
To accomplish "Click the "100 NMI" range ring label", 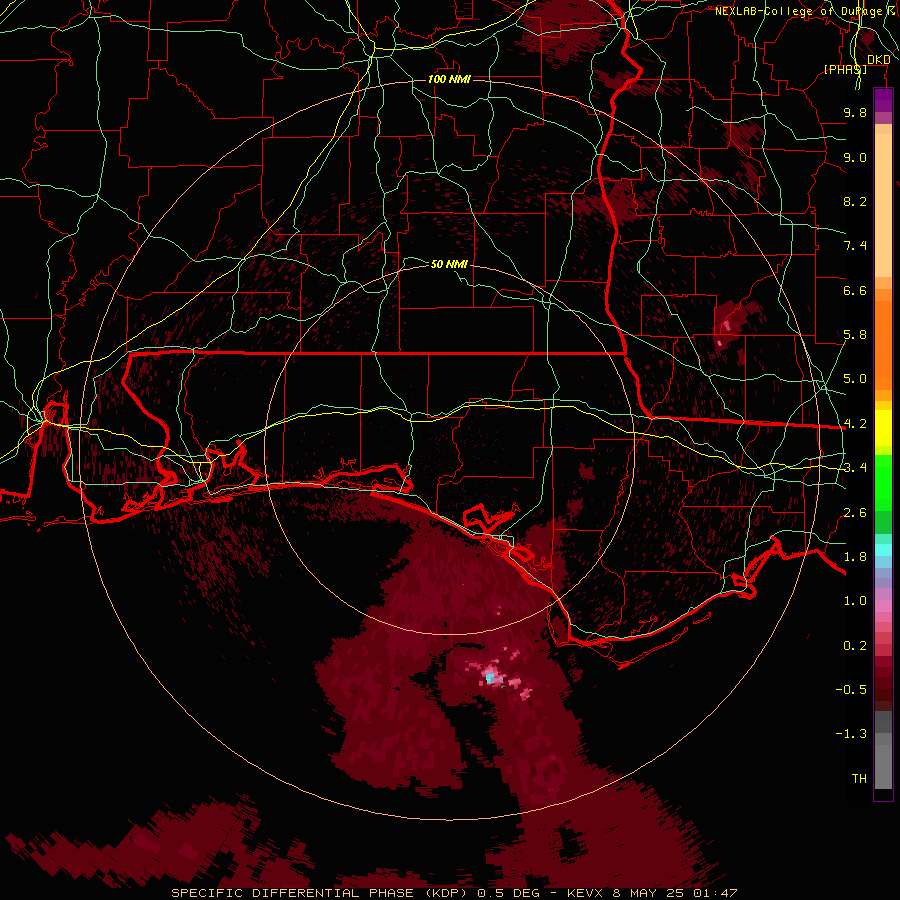I will (449, 79).
